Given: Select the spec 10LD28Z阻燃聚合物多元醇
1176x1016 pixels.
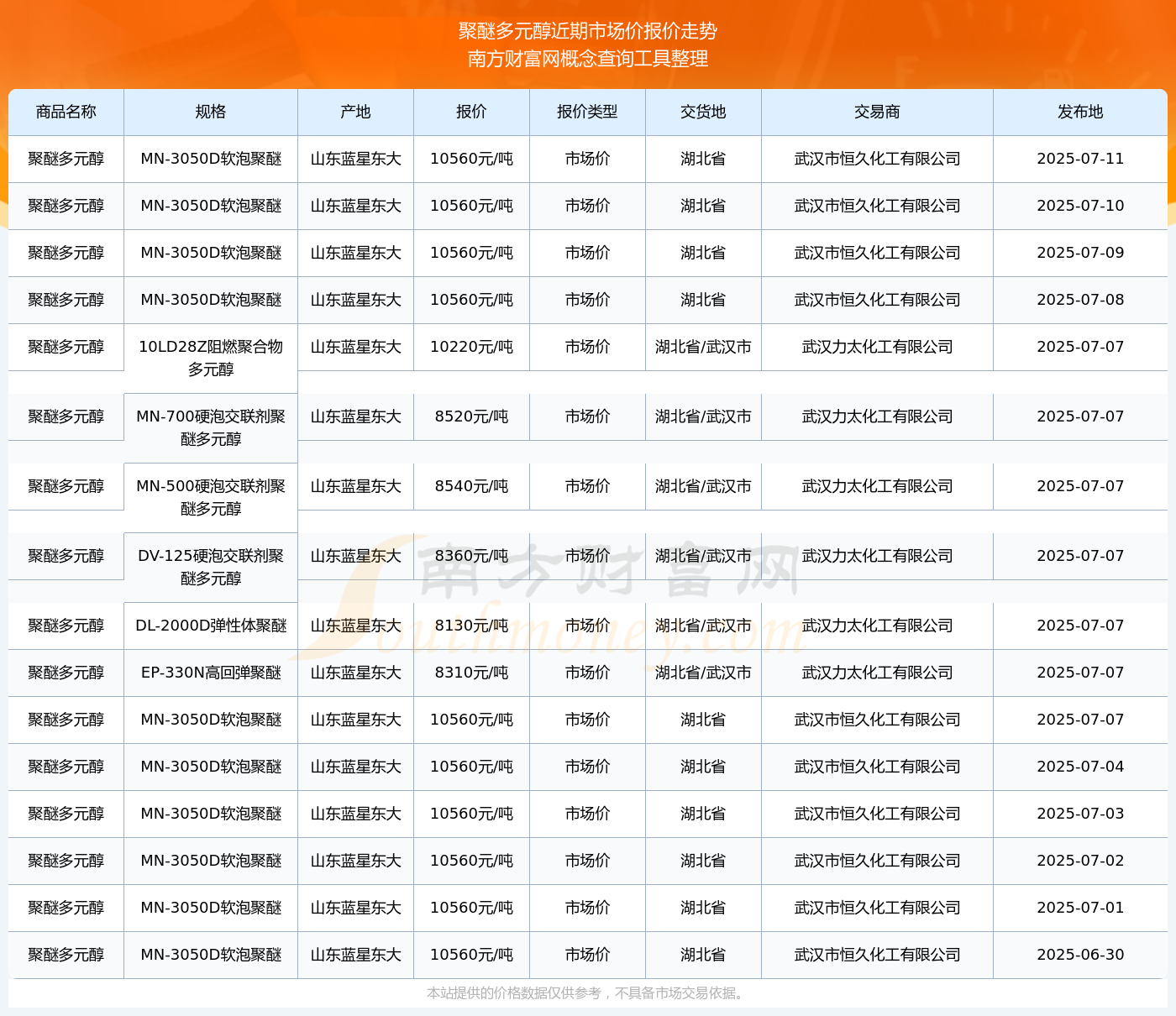Looking at the screenshot, I should tap(211, 358).
